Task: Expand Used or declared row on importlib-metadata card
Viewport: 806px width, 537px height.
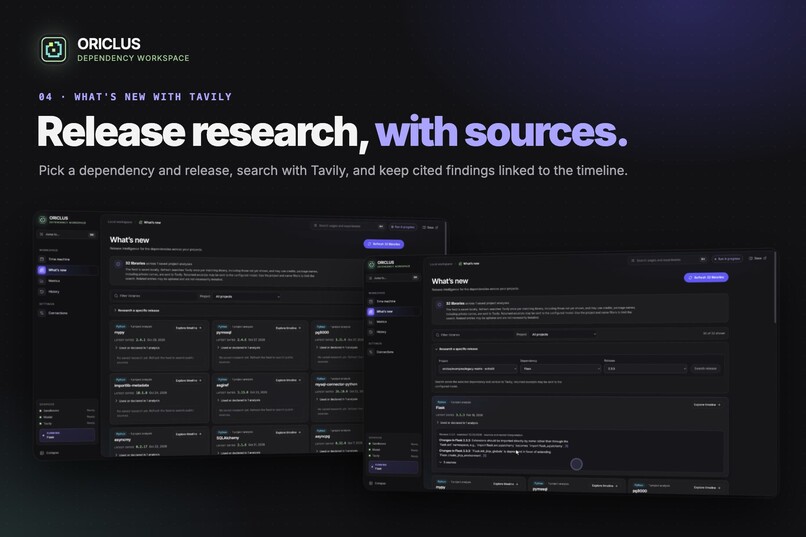Action: tap(137, 401)
